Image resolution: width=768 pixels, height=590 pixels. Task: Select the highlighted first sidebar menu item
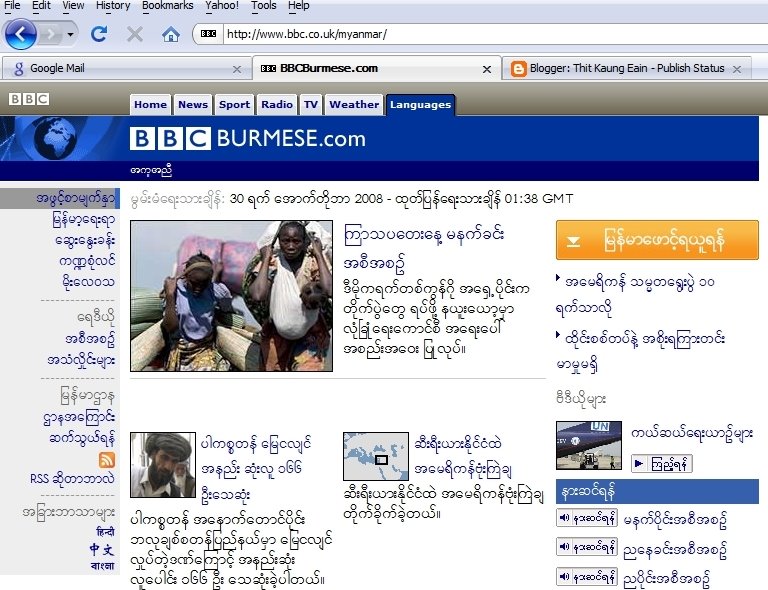[x=60, y=198]
